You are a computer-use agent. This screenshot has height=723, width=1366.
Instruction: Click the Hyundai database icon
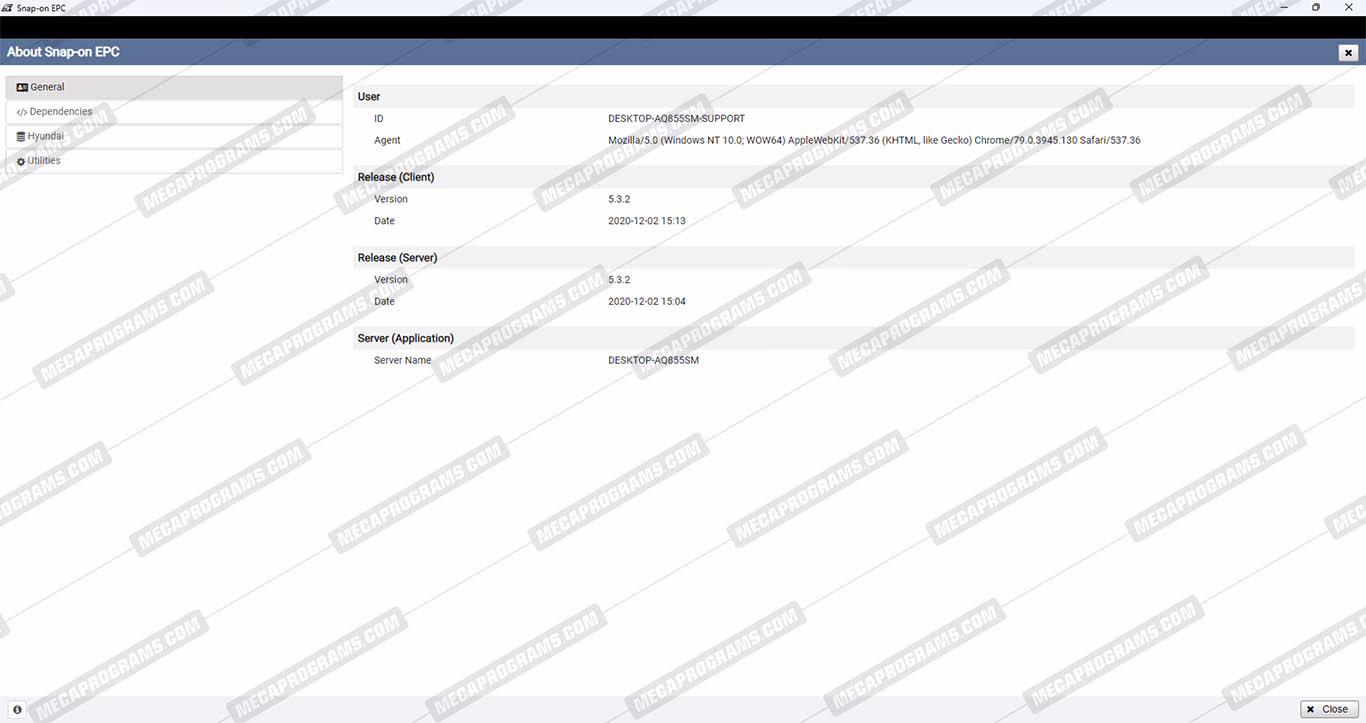click(21, 137)
